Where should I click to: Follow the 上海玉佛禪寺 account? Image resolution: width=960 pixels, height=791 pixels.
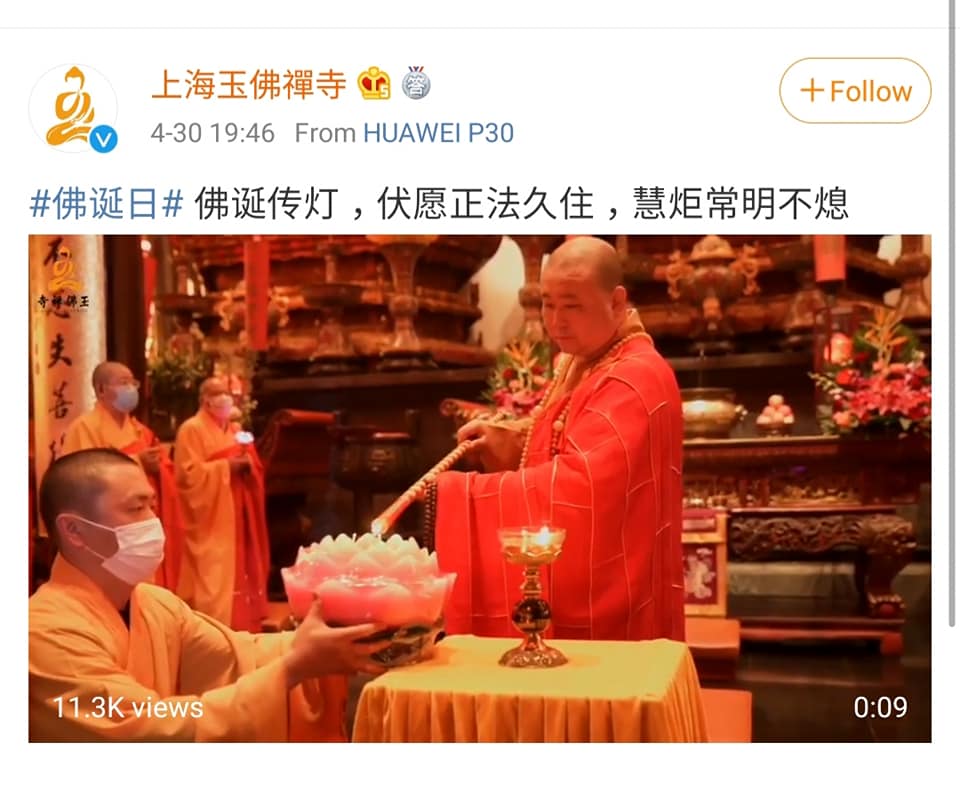(855, 91)
